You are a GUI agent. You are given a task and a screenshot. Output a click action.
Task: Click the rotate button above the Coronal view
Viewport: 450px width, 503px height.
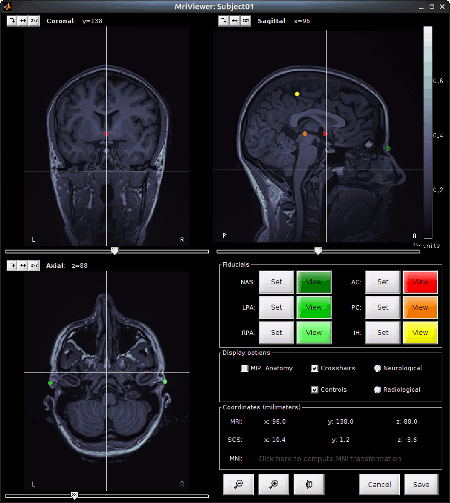coord(12,21)
